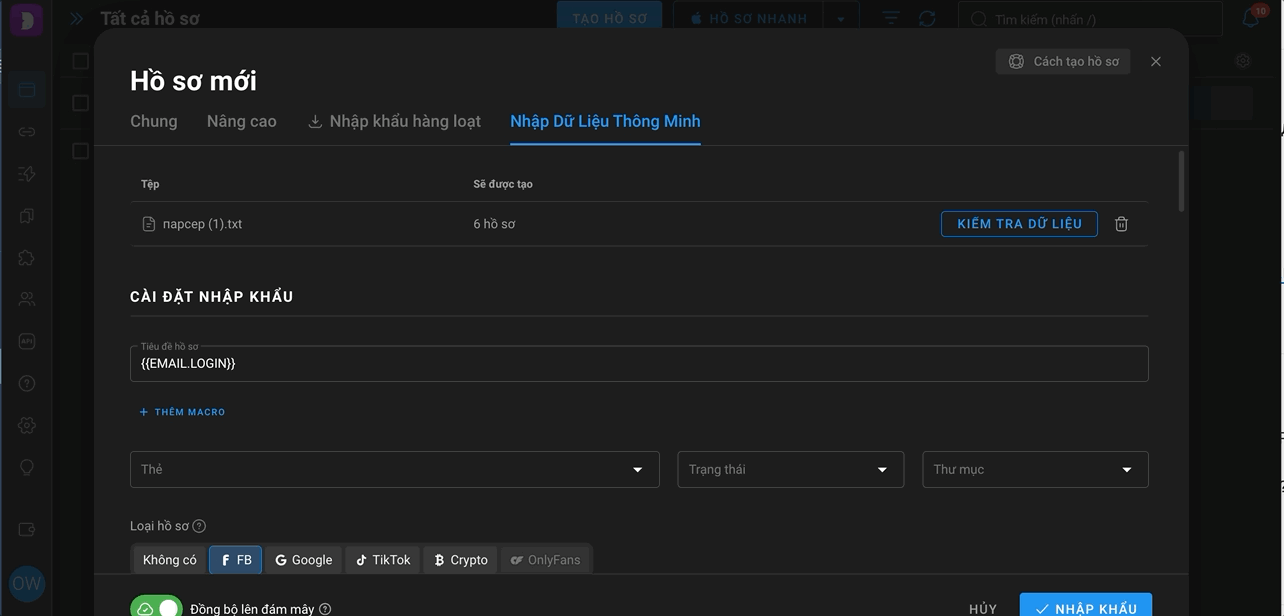
Task: Select the Google profile type
Action: tap(304, 560)
